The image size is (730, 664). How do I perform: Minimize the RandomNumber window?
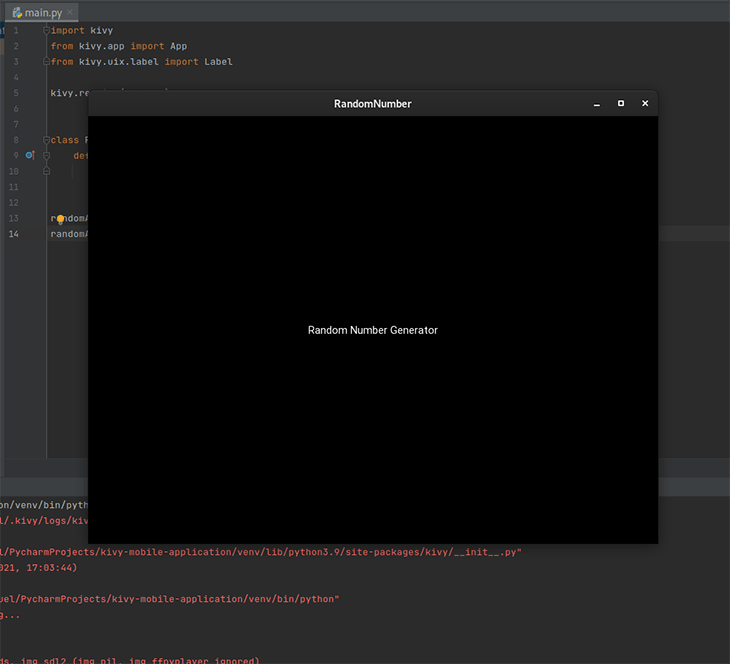pyautogui.click(x=596, y=104)
